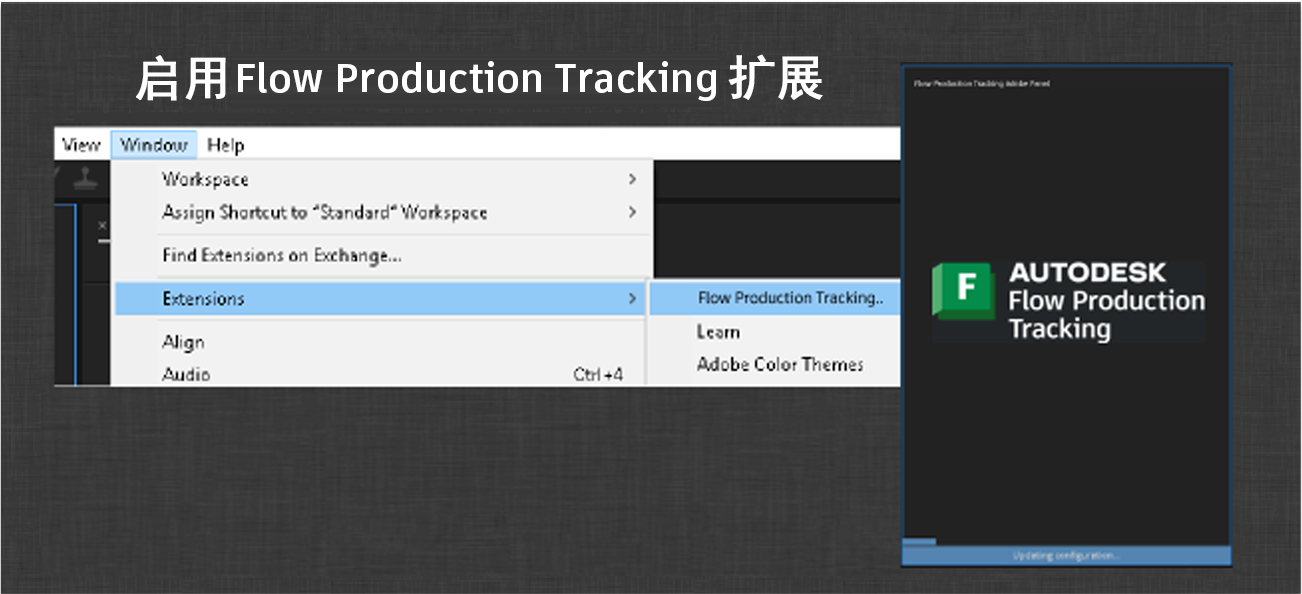Close the document tab with x icon
This screenshot has height=594, width=1302.
click(x=103, y=226)
